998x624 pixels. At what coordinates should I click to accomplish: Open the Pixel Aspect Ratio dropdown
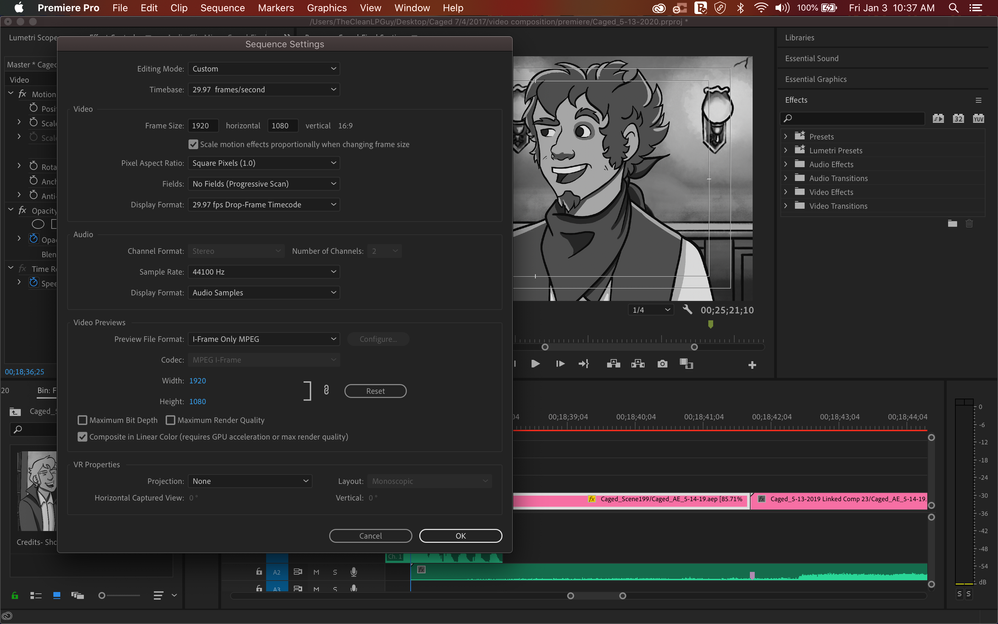pos(264,163)
